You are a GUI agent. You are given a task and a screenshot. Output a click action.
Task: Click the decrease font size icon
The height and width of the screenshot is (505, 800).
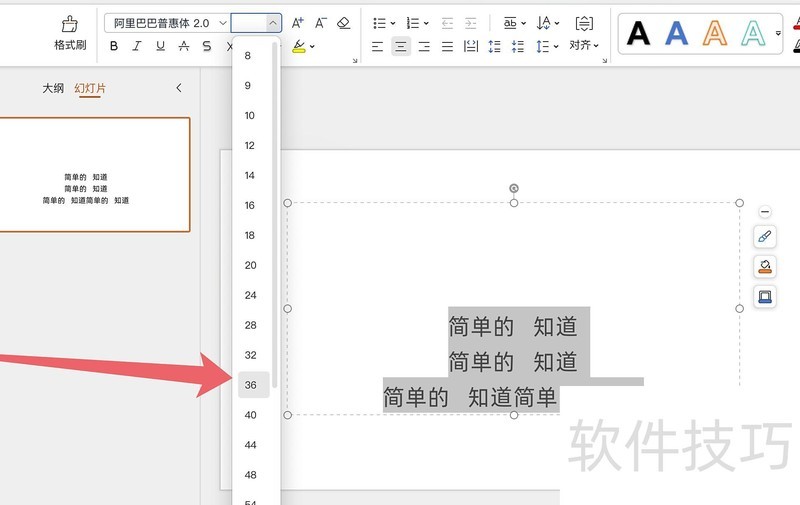click(320, 23)
